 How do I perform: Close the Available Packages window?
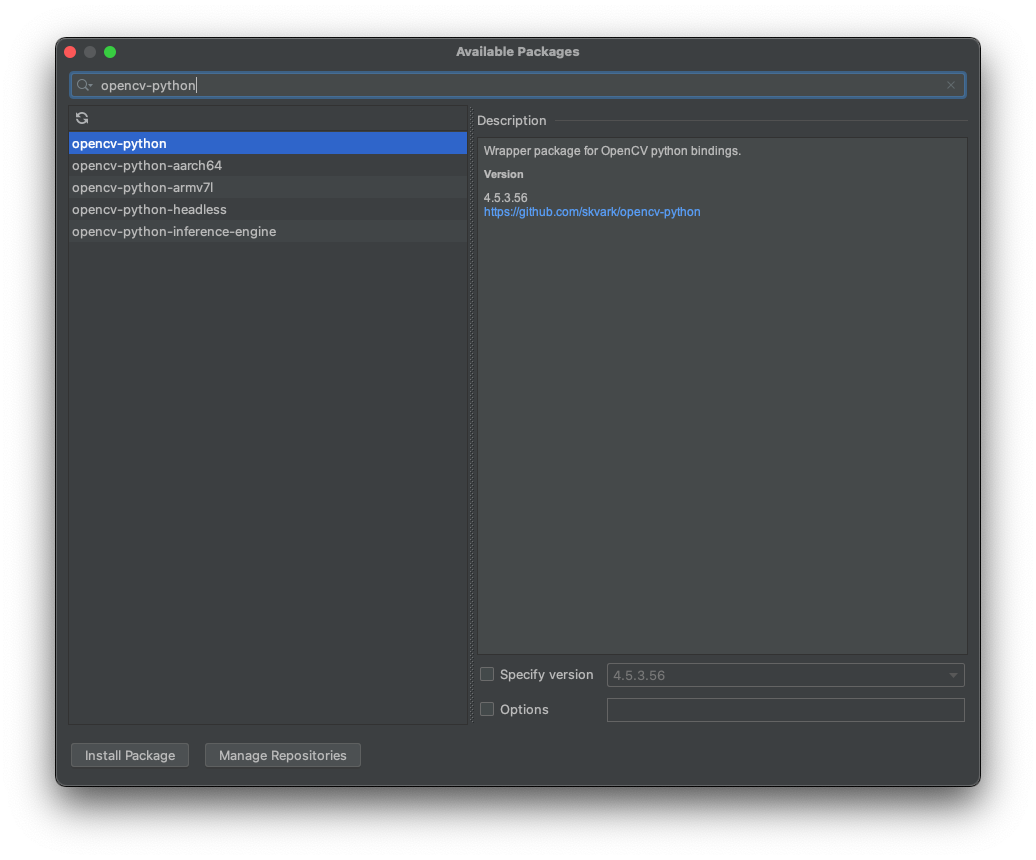coord(70,52)
